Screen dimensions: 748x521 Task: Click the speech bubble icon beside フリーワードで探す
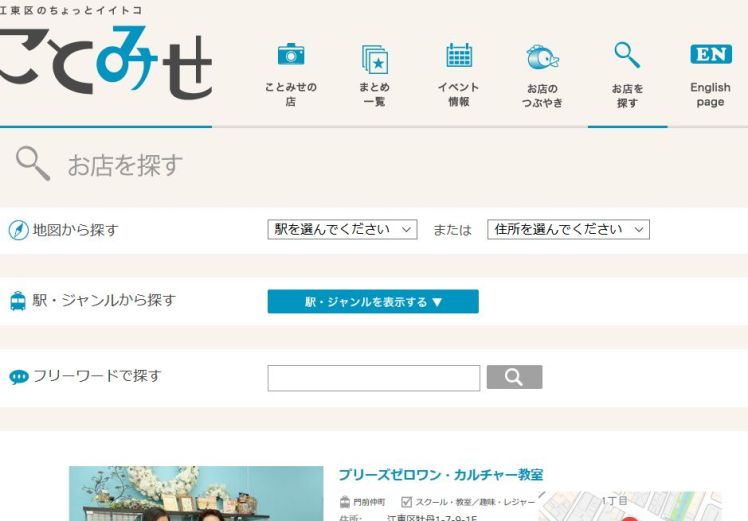19,377
